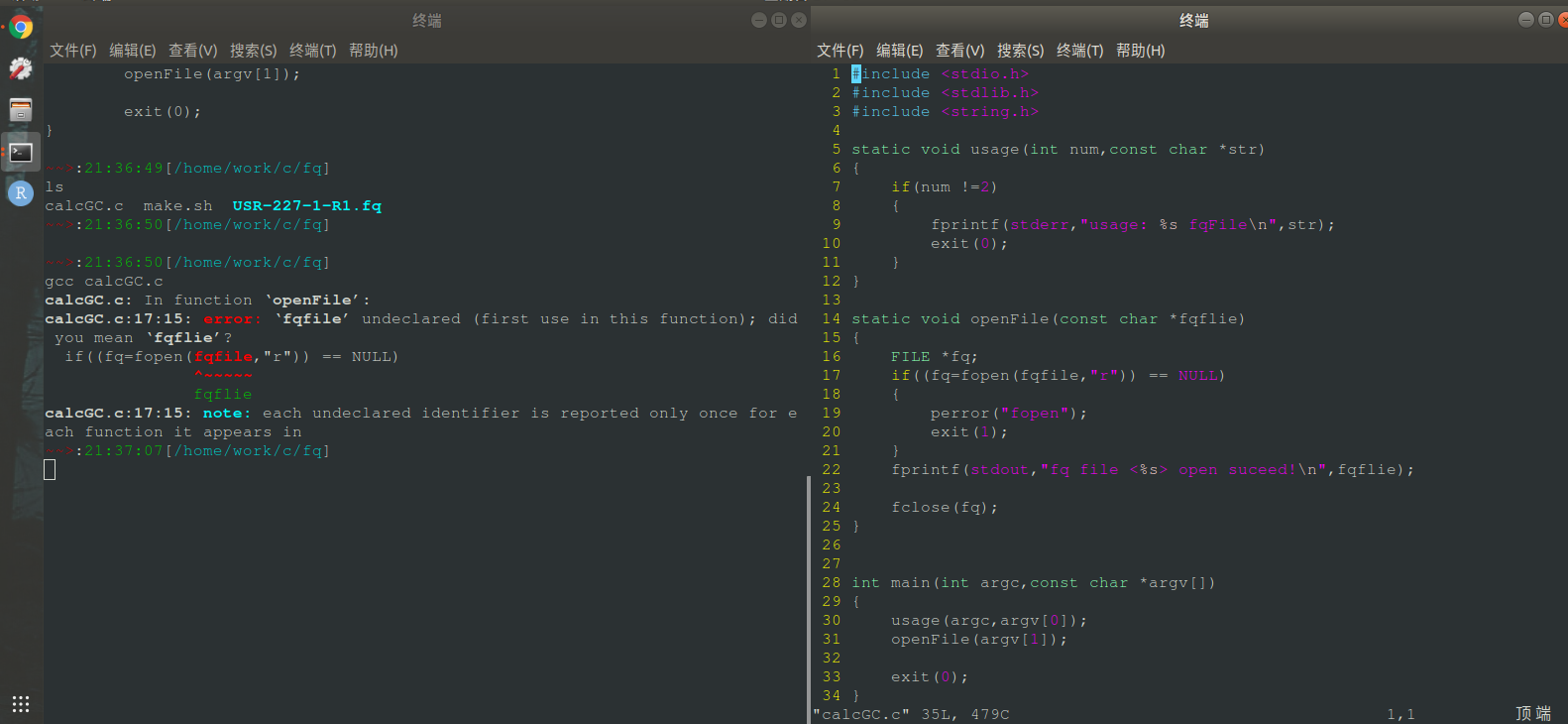Open 文件(F) menu in right terminal
This screenshot has height=724, width=1568.
[840, 51]
